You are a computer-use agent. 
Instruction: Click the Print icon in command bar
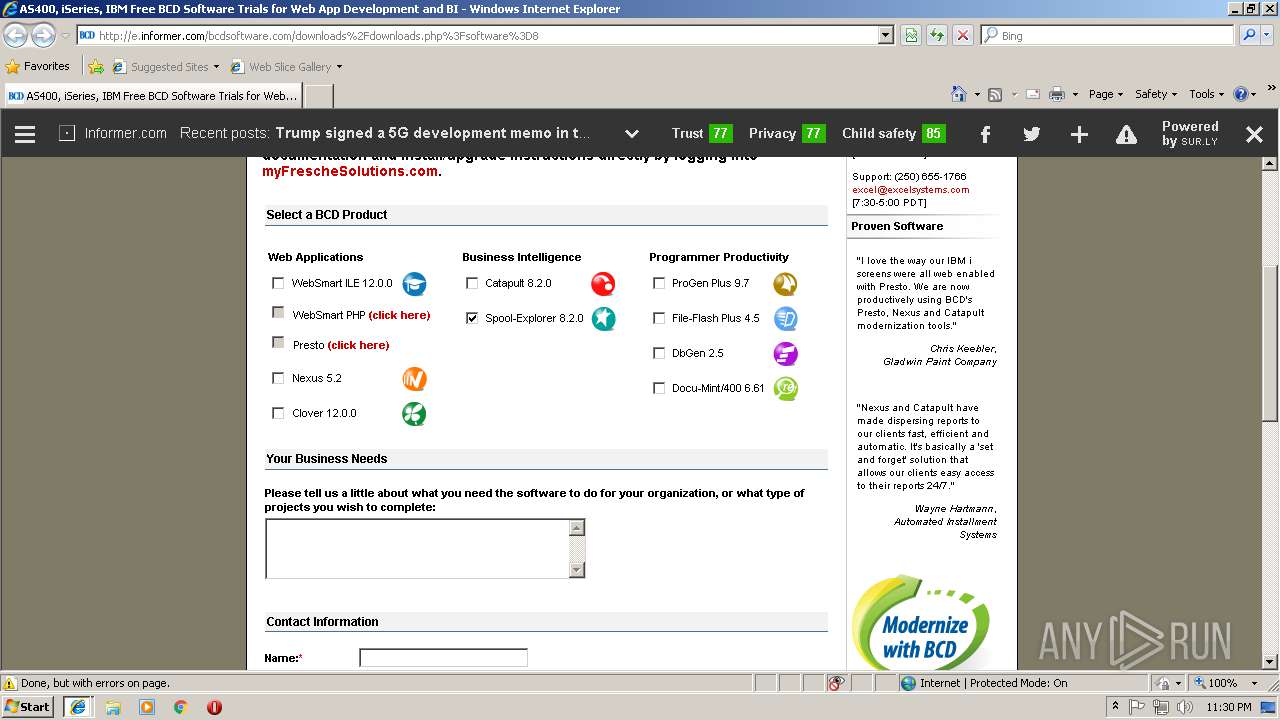1057,94
